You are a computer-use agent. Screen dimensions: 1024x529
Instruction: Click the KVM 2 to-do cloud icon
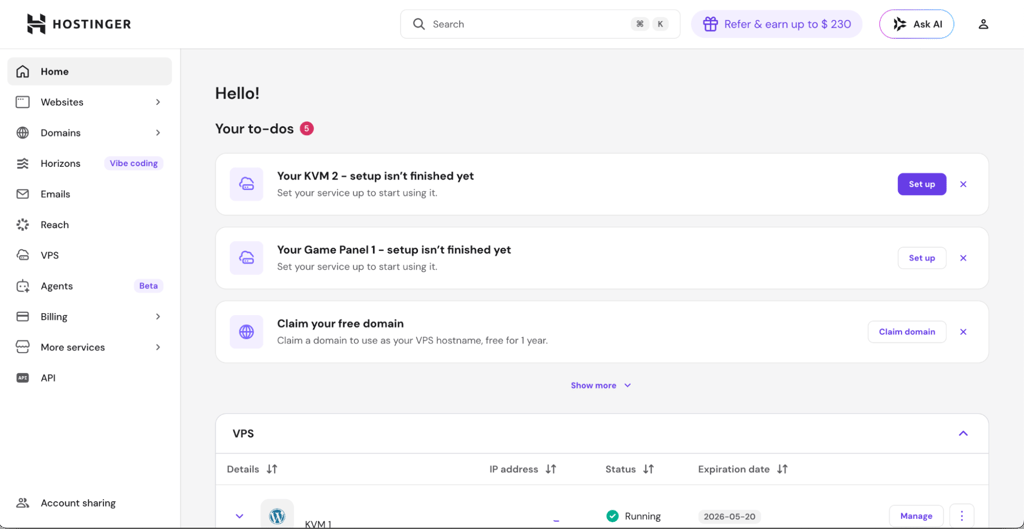[x=246, y=184]
